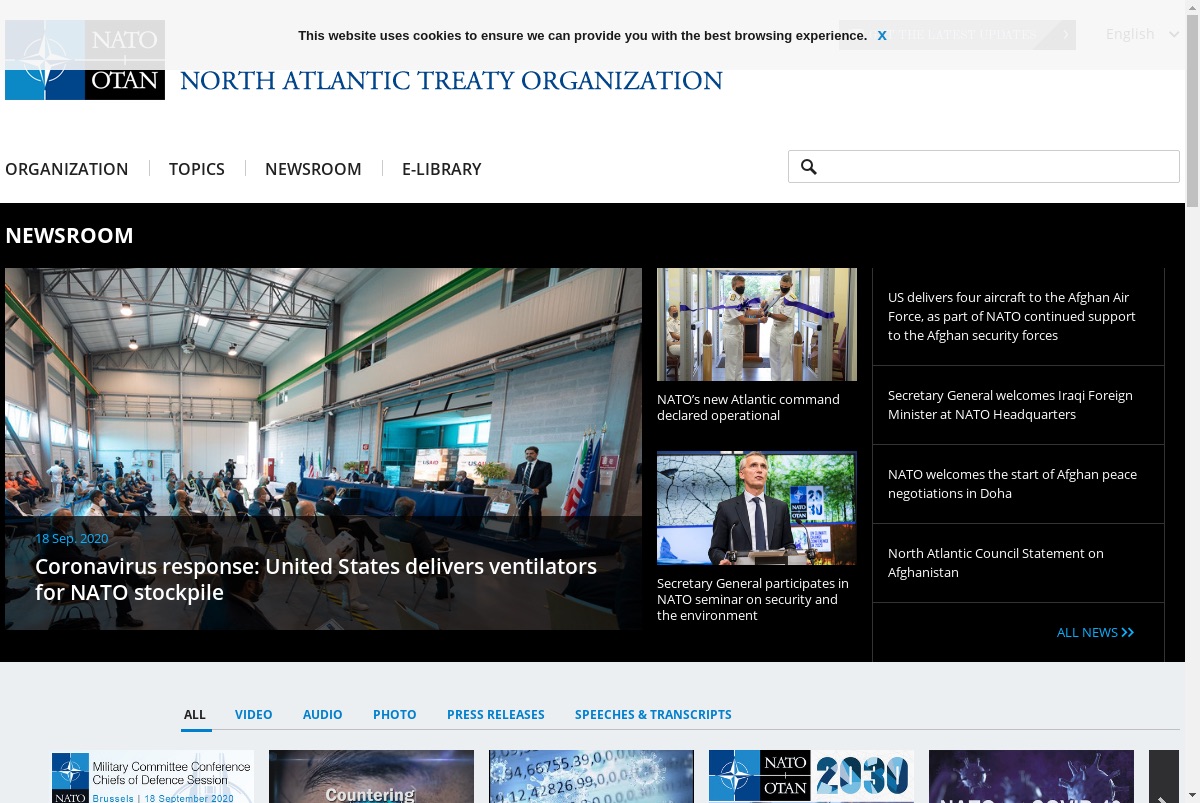Open the Topics menu
This screenshot has height=803, width=1200.
tap(197, 169)
